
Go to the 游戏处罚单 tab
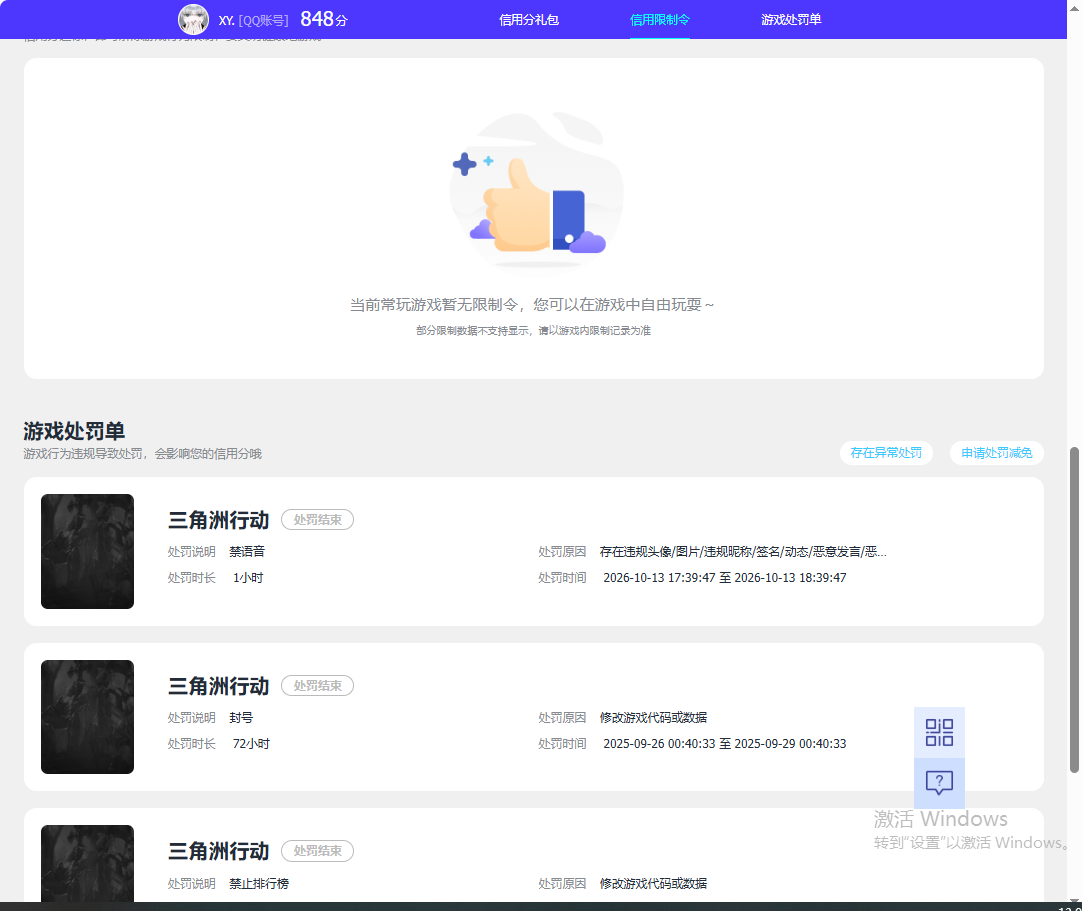791,20
